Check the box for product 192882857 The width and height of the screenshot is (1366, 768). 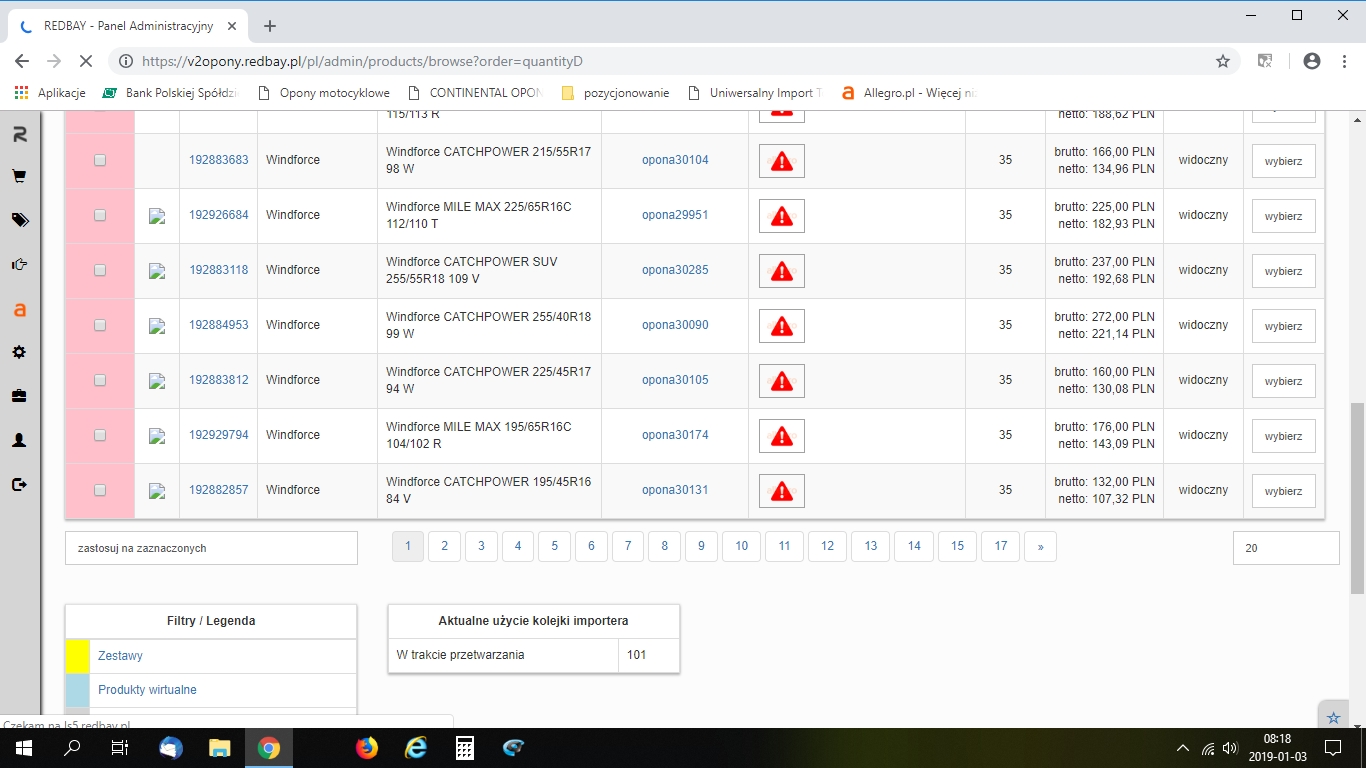coord(100,490)
